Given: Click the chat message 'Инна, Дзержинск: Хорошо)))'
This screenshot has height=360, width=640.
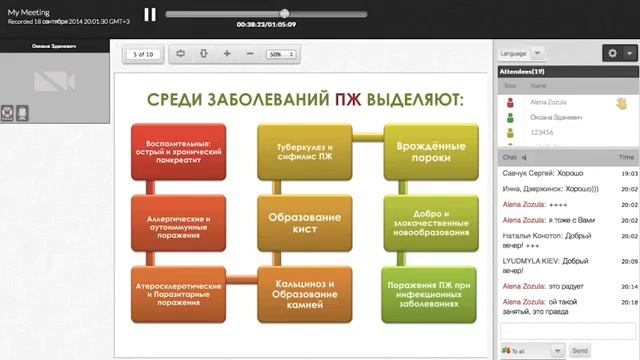Looking at the screenshot, I should click(550, 189).
